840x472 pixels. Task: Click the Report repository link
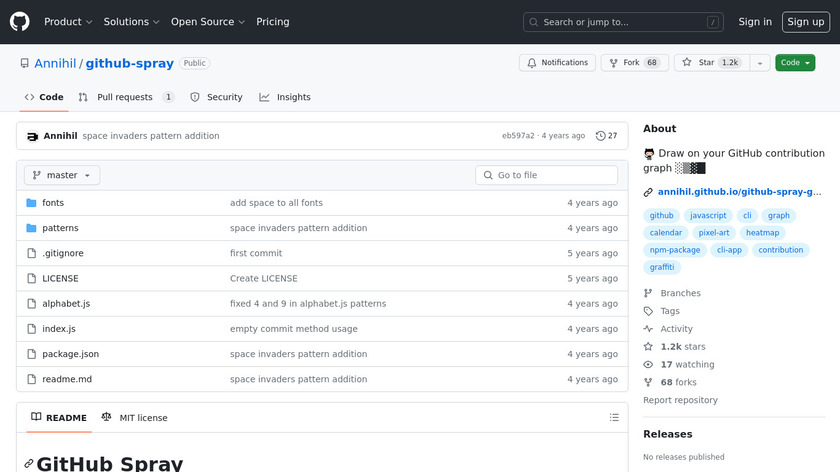[x=680, y=400]
